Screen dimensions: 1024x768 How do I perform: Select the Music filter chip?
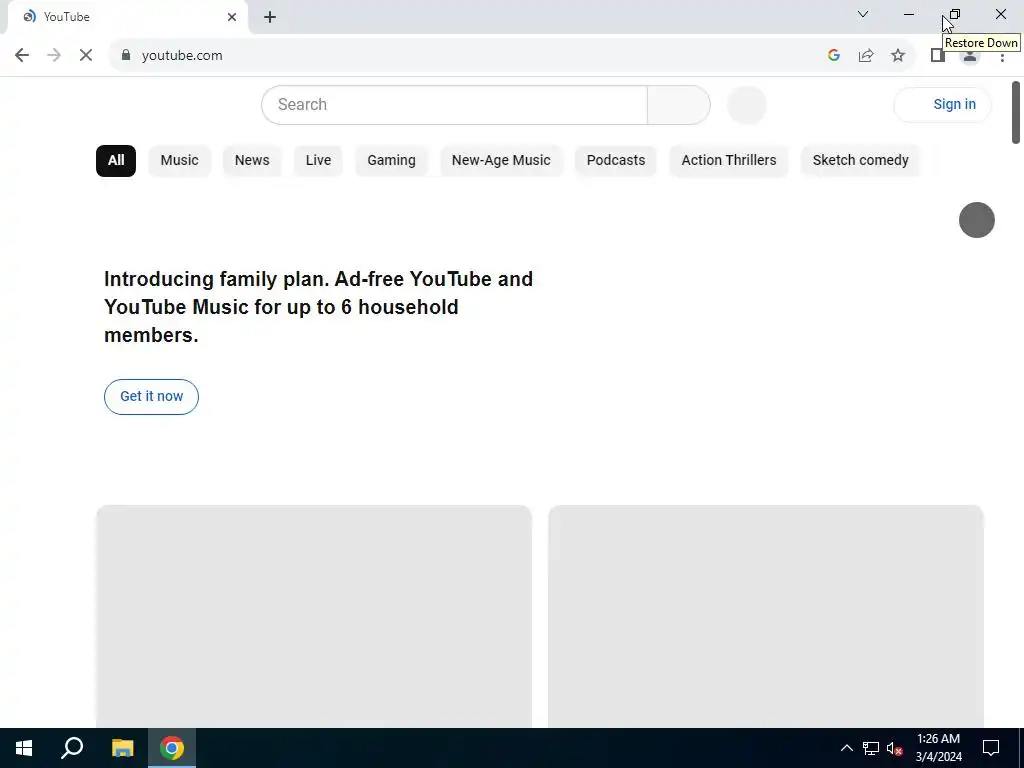click(x=180, y=161)
